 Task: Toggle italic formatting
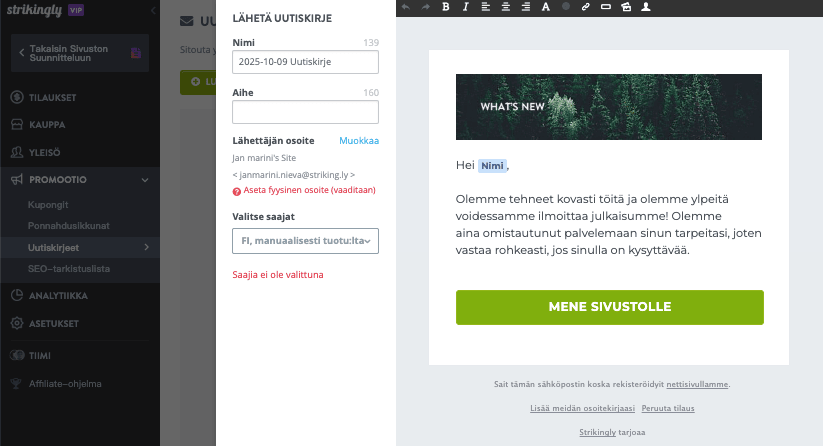(x=466, y=7)
